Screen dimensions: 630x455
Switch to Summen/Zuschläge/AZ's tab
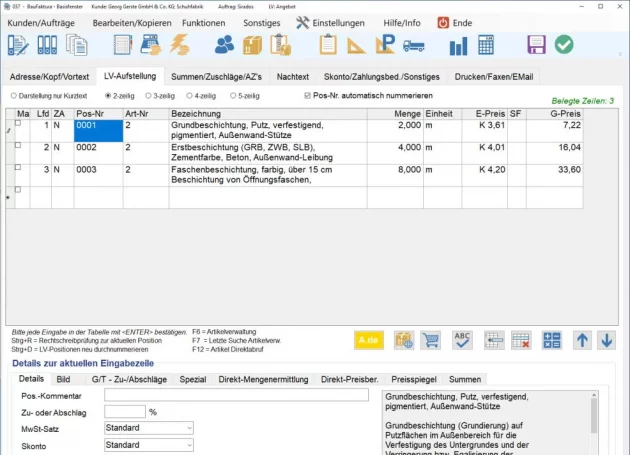215,76
